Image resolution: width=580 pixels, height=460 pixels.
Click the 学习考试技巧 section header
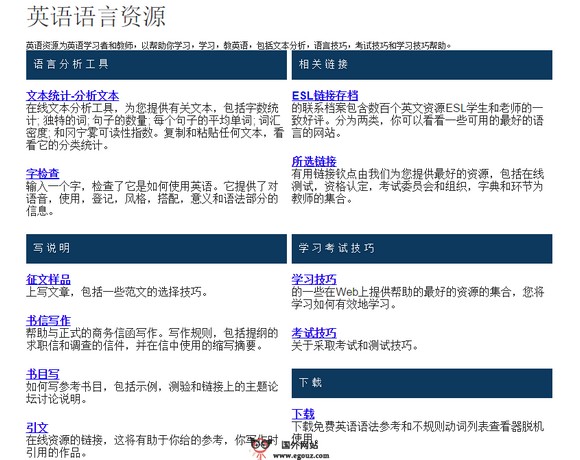tap(422, 248)
